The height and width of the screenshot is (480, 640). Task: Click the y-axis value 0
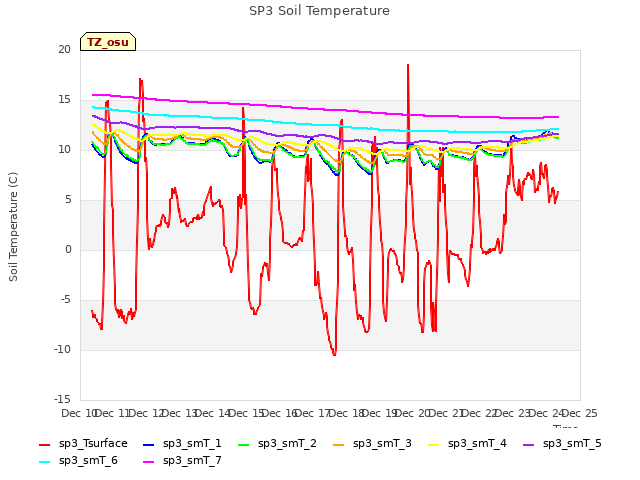point(68,249)
